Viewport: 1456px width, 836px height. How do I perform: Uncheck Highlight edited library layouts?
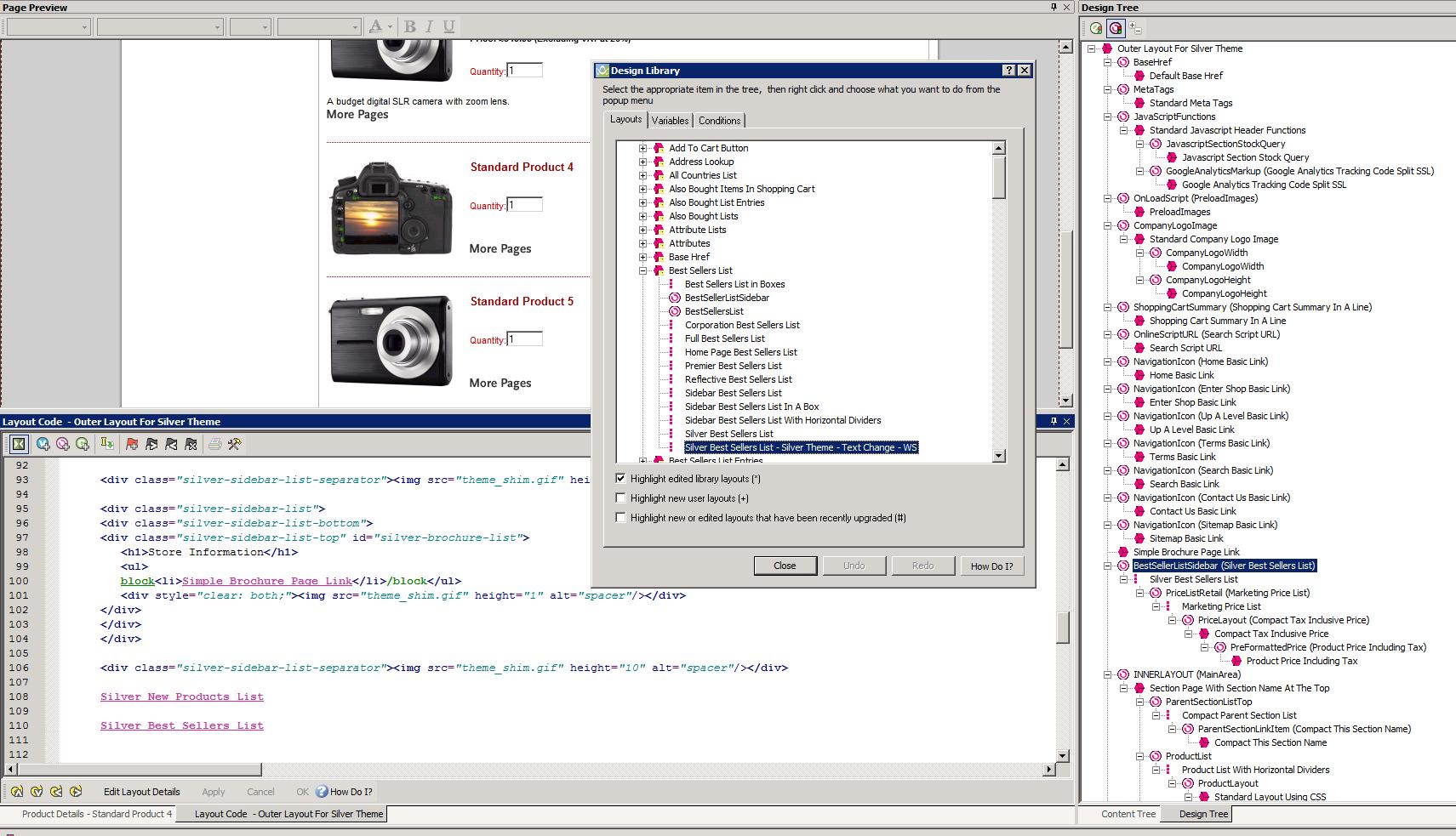tap(621, 479)
